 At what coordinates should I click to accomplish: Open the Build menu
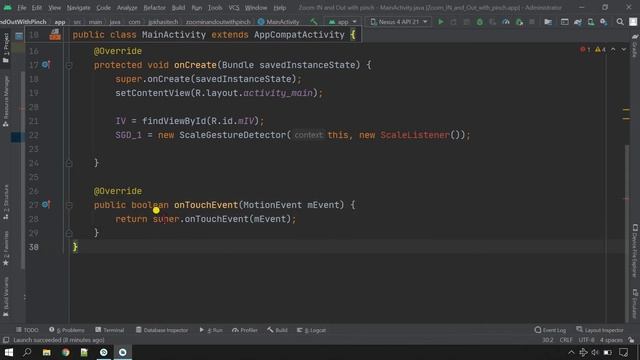178,8
